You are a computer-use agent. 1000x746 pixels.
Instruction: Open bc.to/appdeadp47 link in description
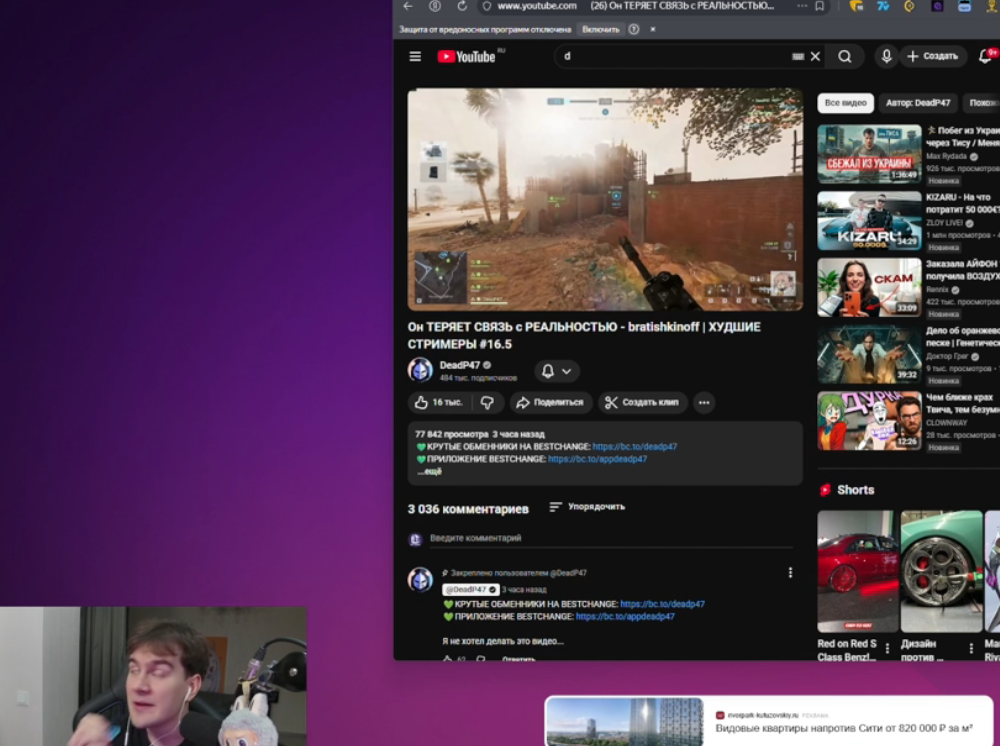(x=597, y=459)
